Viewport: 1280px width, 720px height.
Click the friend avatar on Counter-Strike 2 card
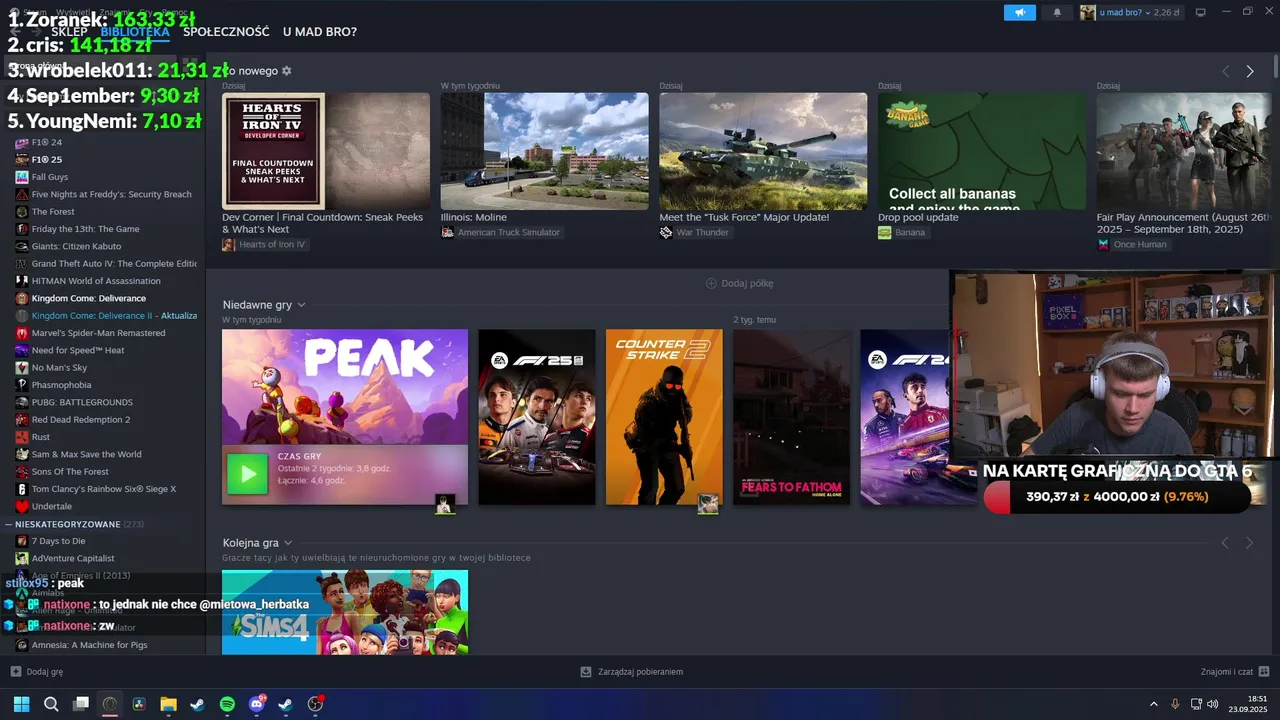(708, 504)
